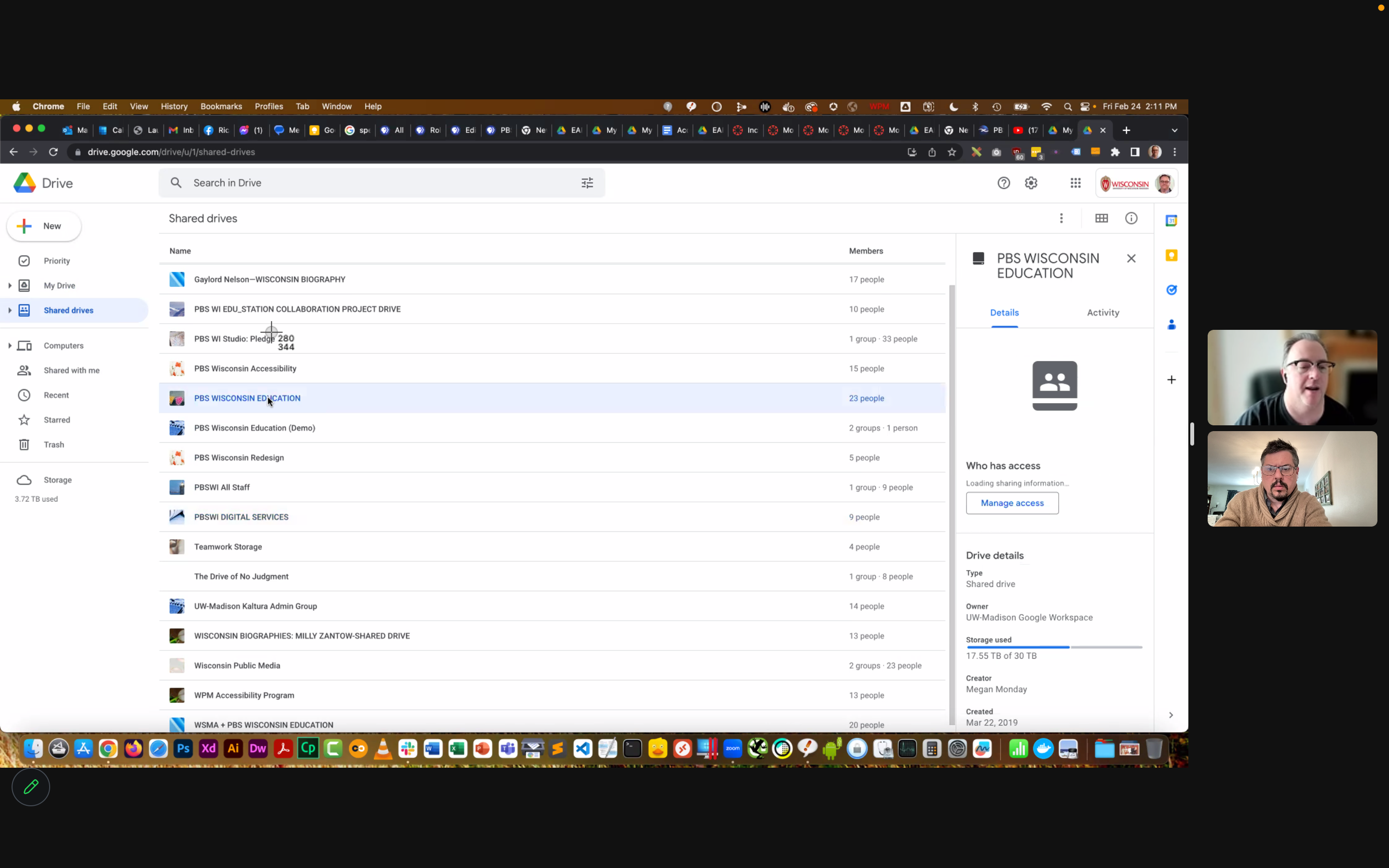Reload the page in Chrome
This screenshot has width=1389, height=868.
click(x=54, y=152)
